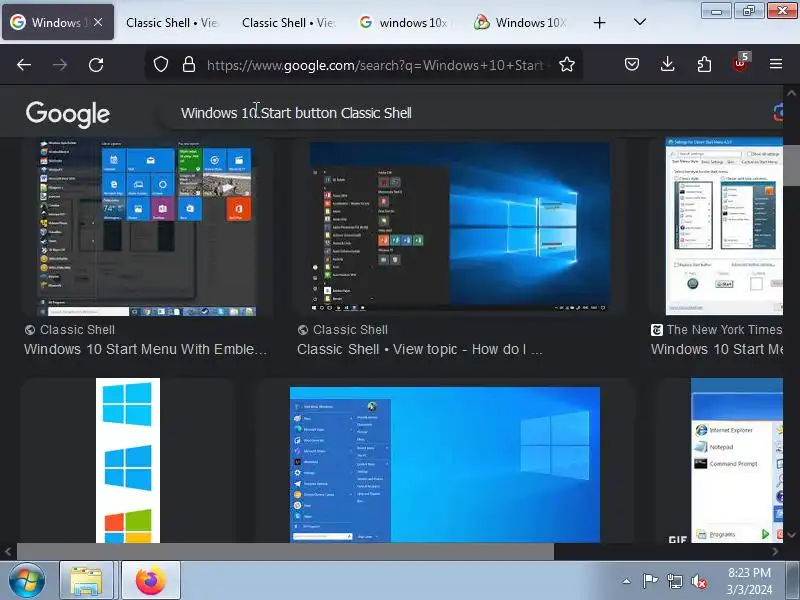
Task: Open the Downloads panel
Action: coord(667,64)
